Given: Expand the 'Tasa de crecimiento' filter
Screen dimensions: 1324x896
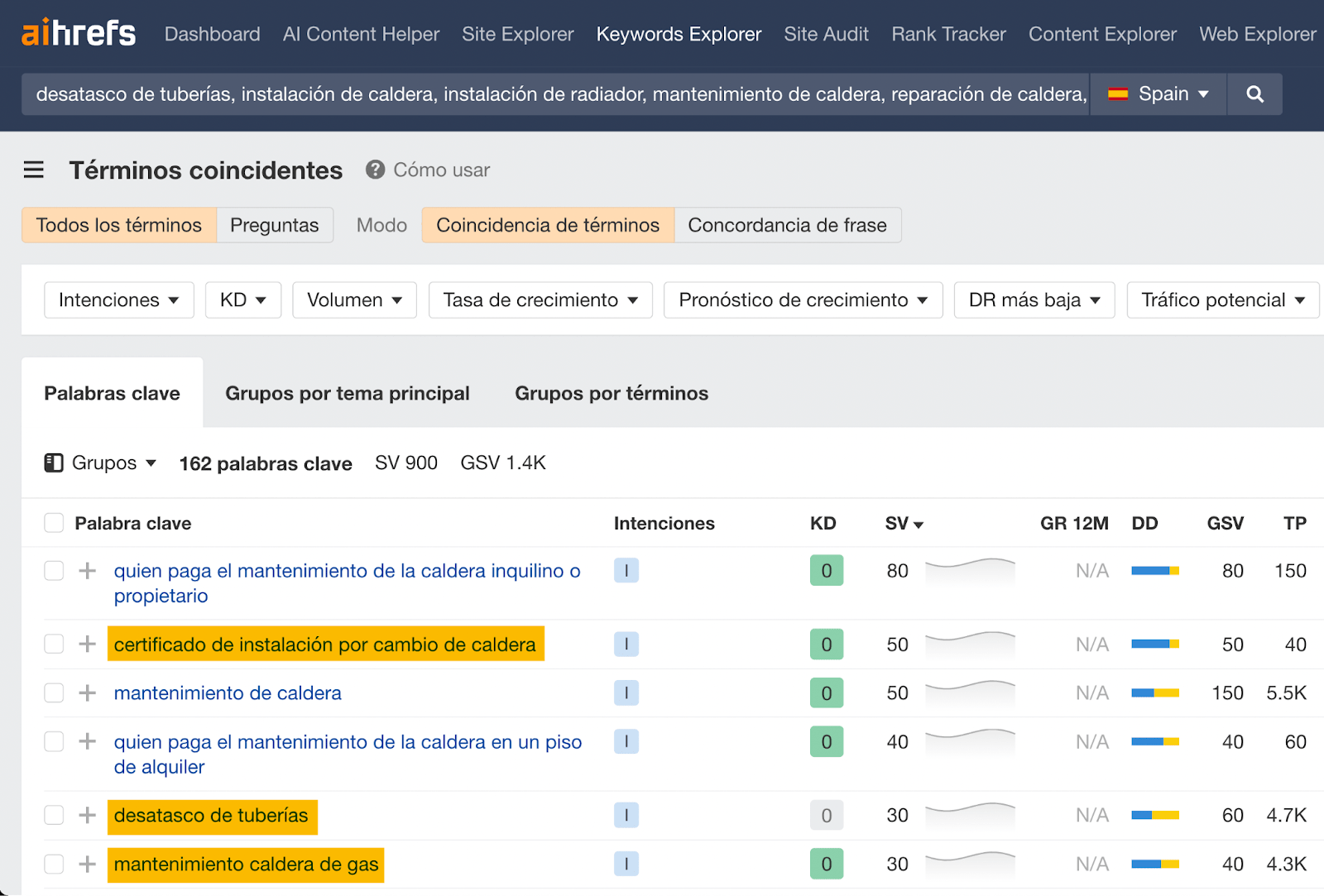Looking at the screenshot, I should point(540,299).
